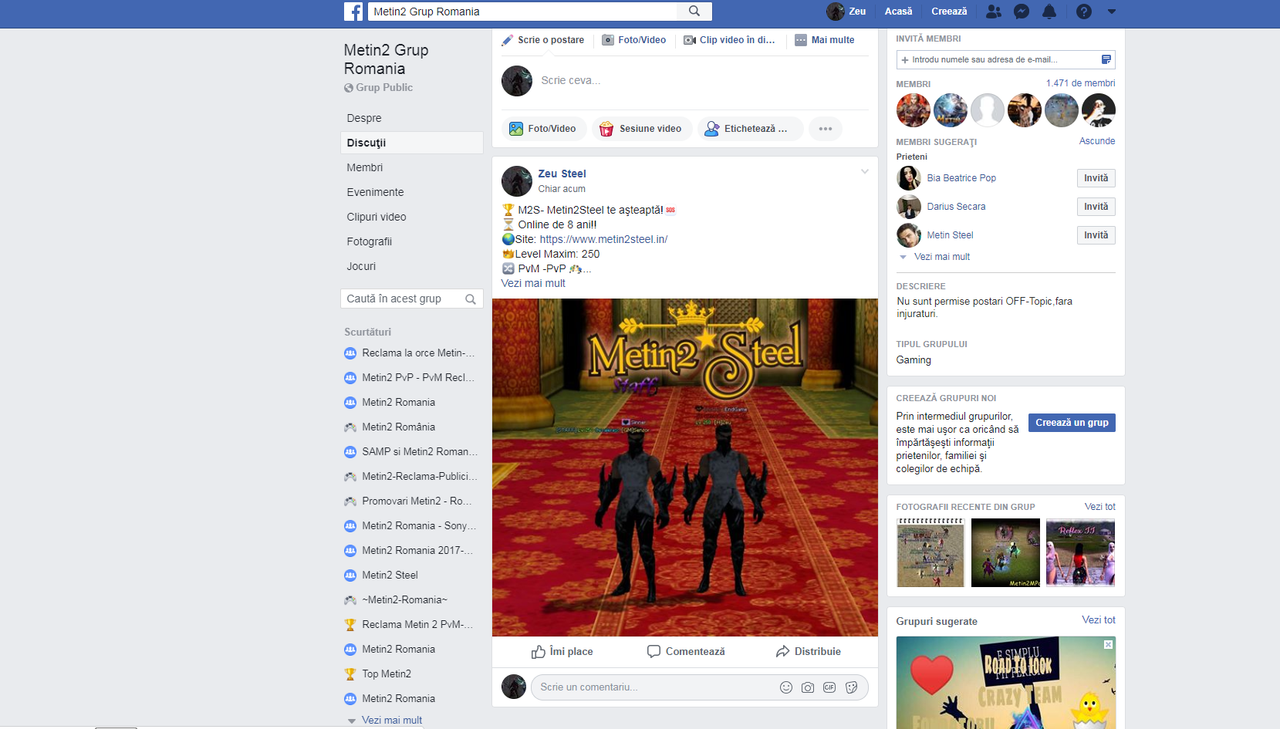Open post options chevron on Zeu Steel post
Screen dimensions: 1280x729
tap(865, 172)
